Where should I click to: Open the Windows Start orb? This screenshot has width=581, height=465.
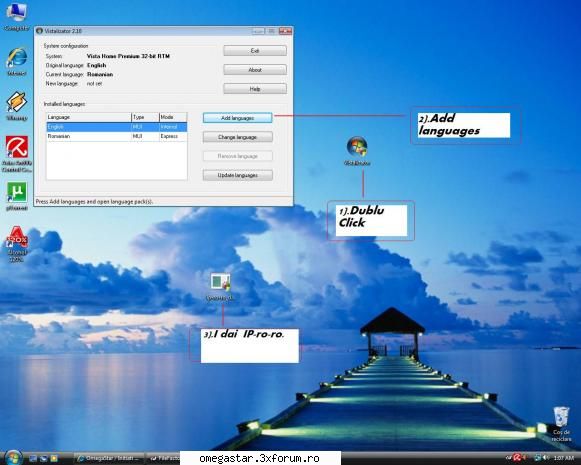click(x=14, y=458)
